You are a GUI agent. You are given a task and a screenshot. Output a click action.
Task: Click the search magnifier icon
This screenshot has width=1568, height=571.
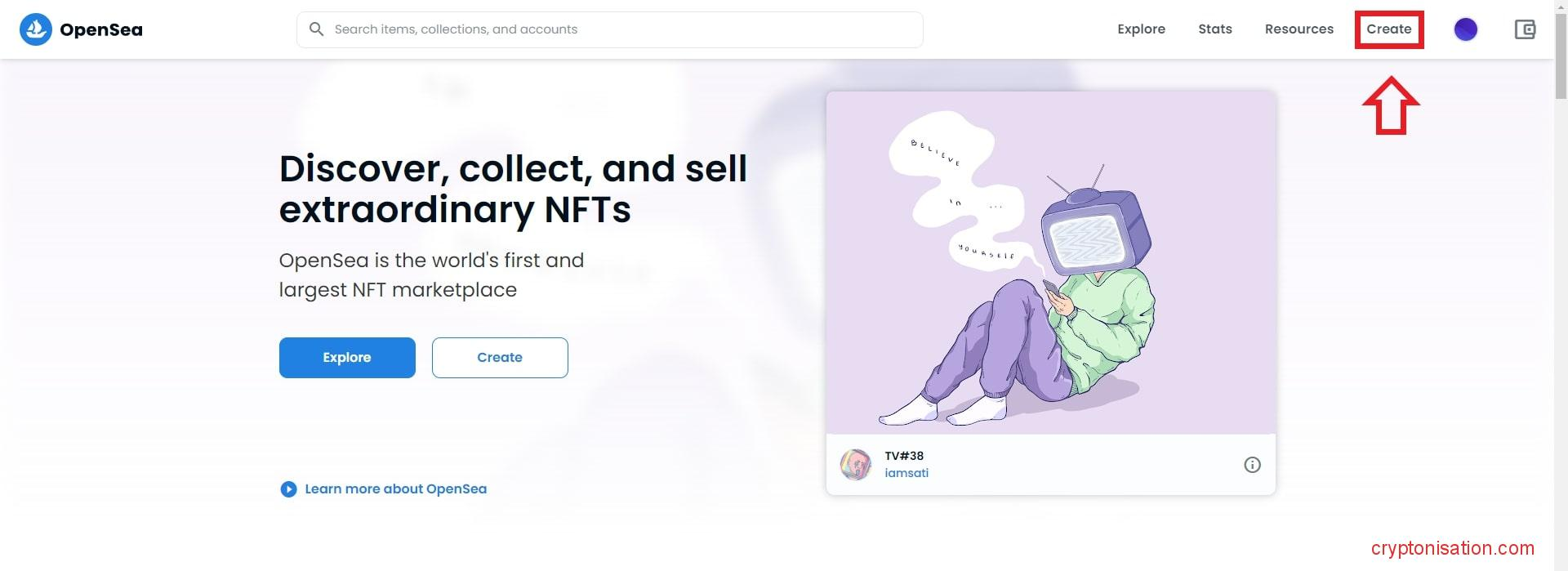[316, 29]
